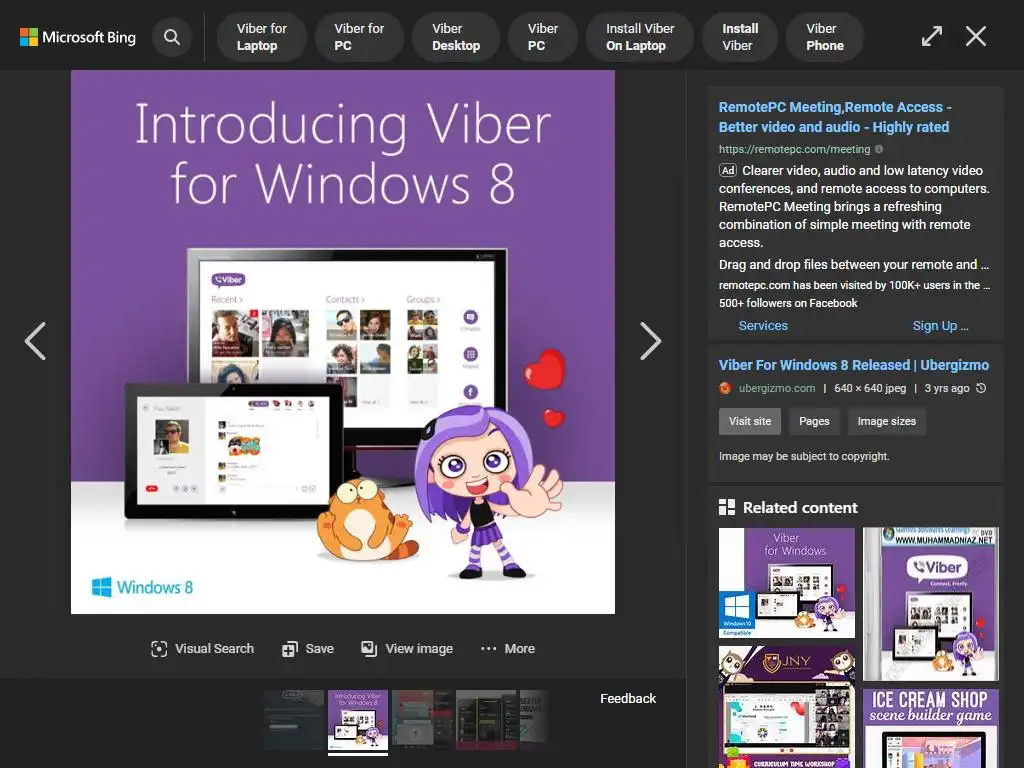Click the image history clock icon
1024x768 pixels.
pos(981,388)
